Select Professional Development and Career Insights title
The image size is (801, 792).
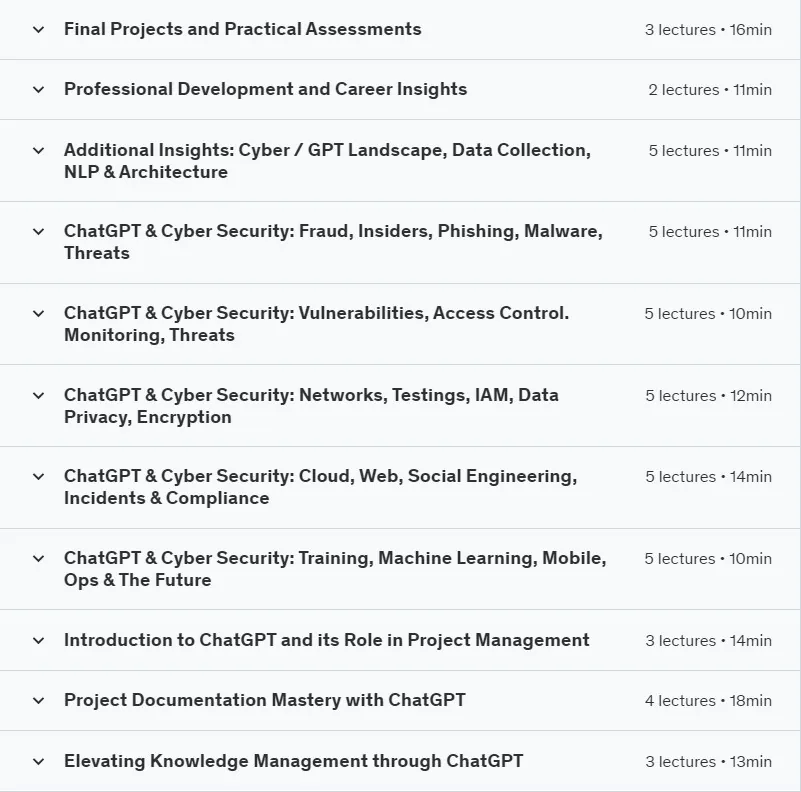(266, 89)
